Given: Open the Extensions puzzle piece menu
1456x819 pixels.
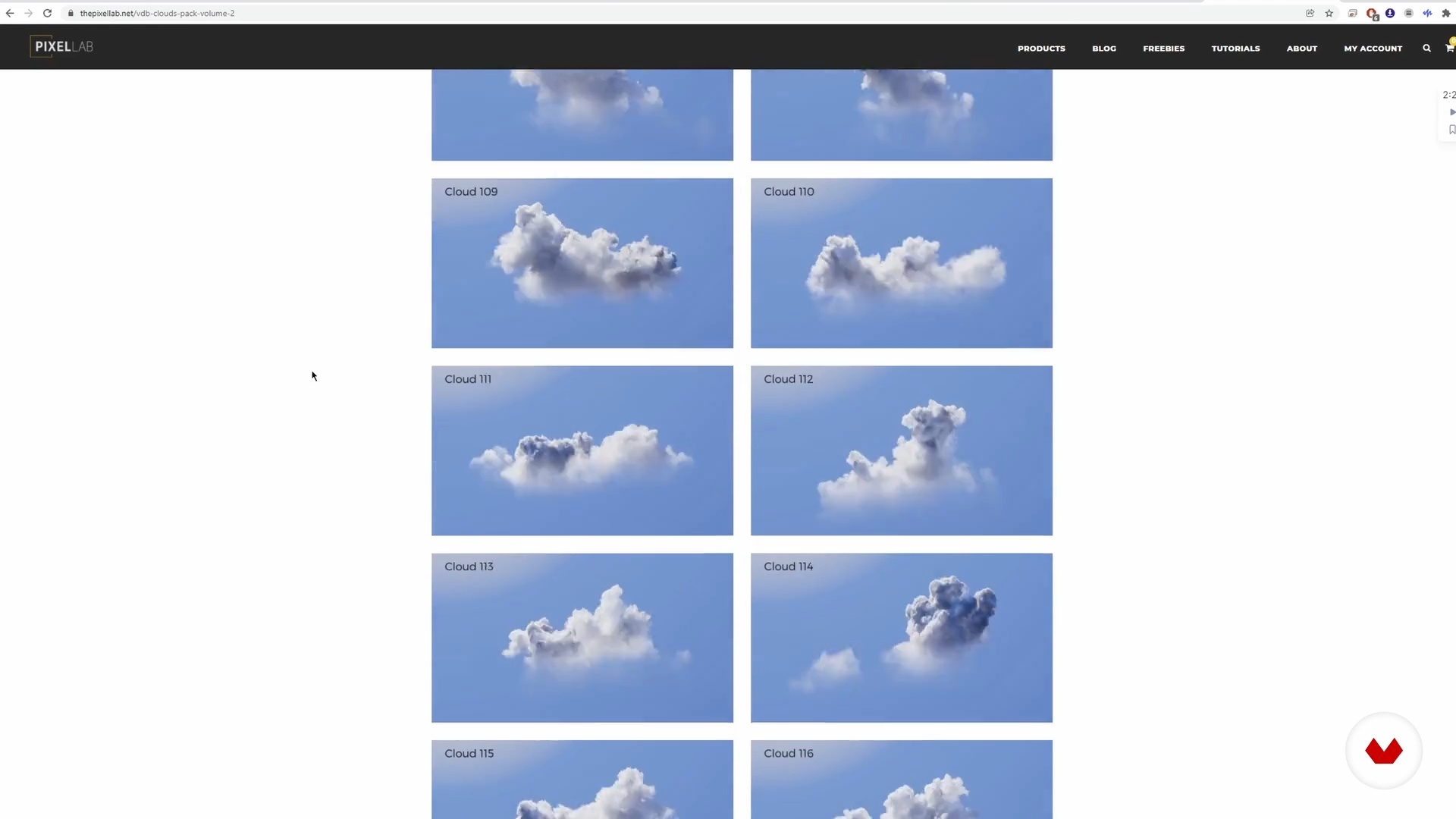Looking at the screenshot, I should (1446, 13).
